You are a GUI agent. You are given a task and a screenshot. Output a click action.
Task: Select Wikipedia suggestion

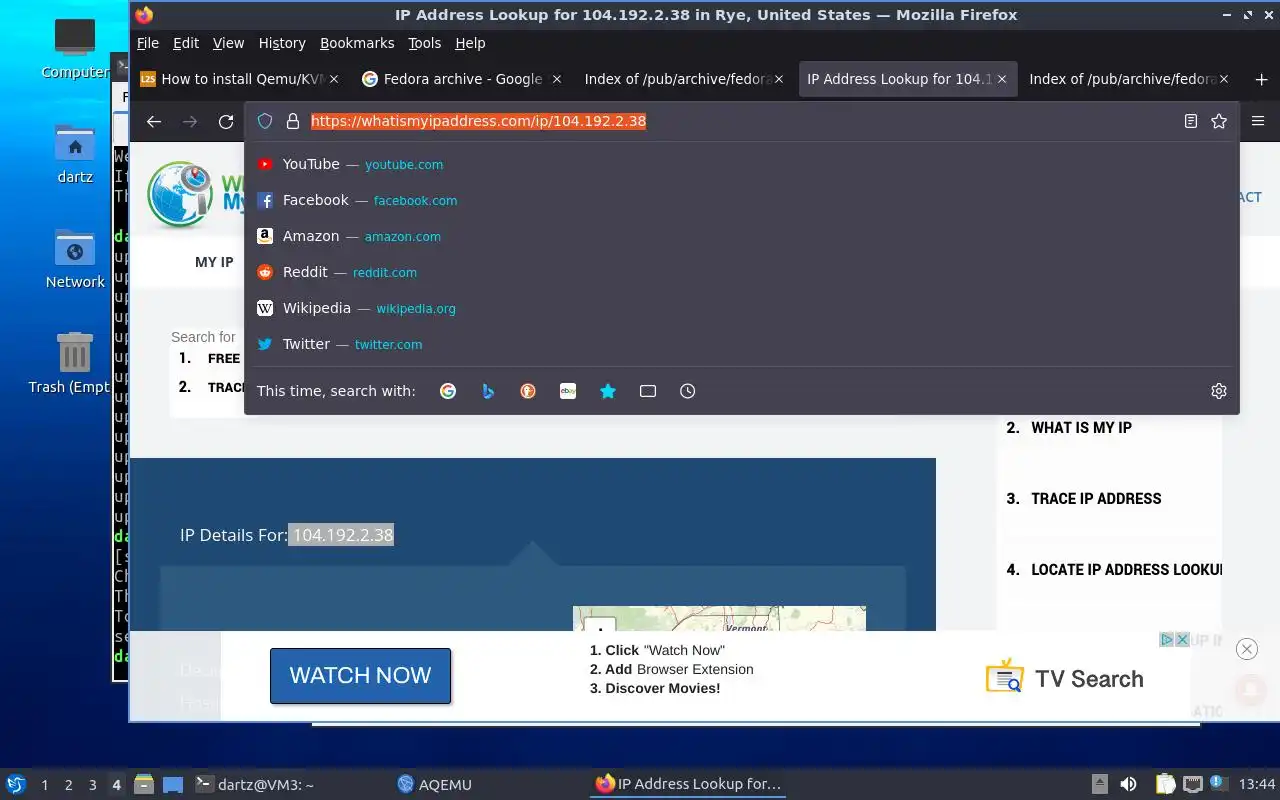pyautogui.click(x=741, y=308)
